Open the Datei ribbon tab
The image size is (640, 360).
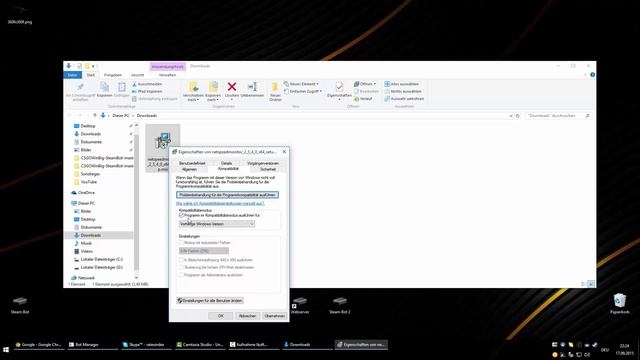tap(73, 75)
